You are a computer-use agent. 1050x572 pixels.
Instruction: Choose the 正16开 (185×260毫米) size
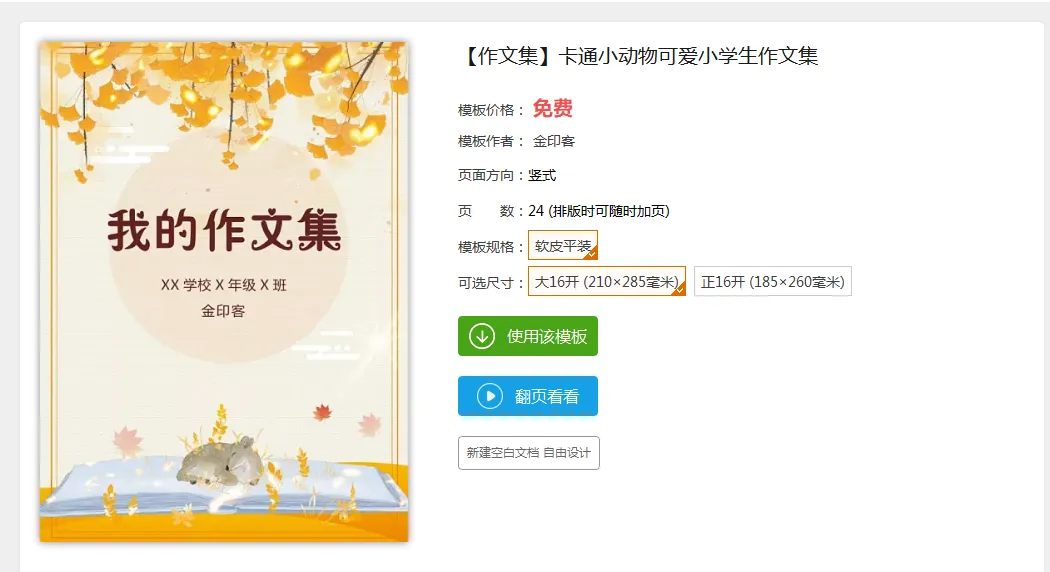(x=773, y=282)
